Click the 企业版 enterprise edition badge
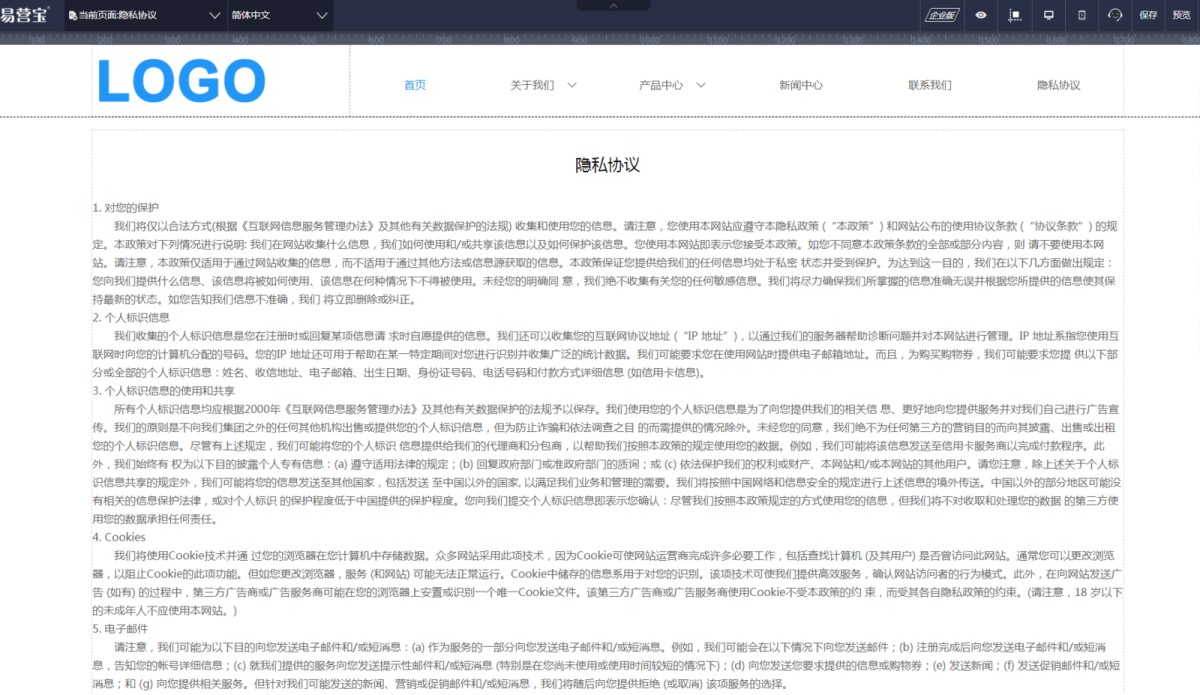Screen dimensions: 1200x695 tap(941, 15)
